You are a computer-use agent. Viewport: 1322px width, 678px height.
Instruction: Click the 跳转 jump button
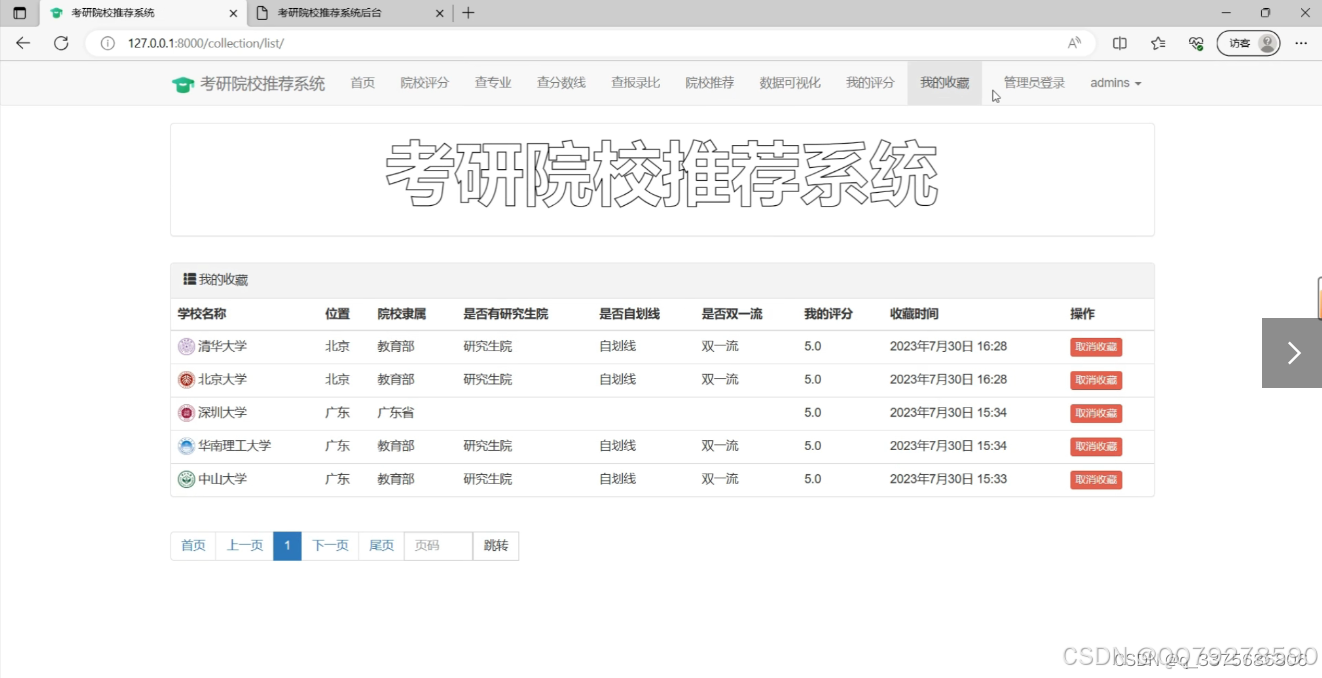click(496, 546)
